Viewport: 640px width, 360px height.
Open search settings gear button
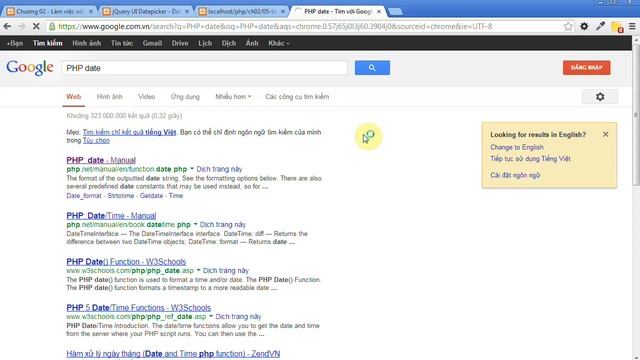point(600,97)
